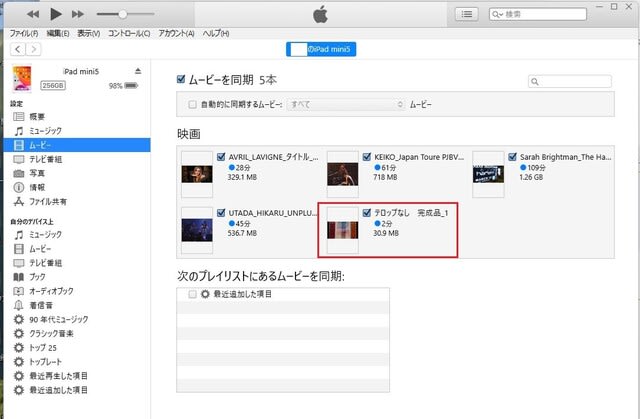
Task: Open 概要 under 設定
Action: click(x=77, y=117)
